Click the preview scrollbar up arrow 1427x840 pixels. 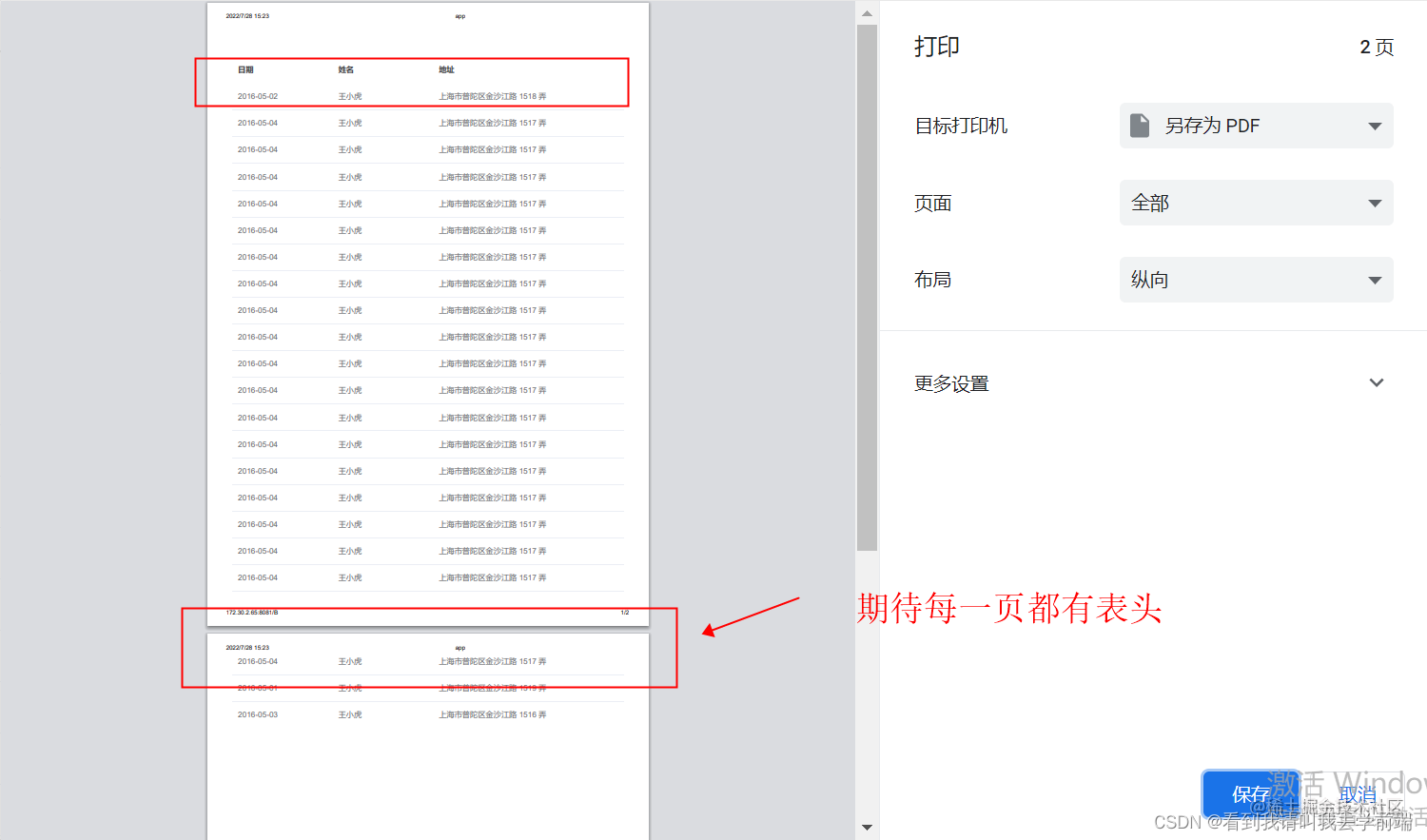pos(867,13)
